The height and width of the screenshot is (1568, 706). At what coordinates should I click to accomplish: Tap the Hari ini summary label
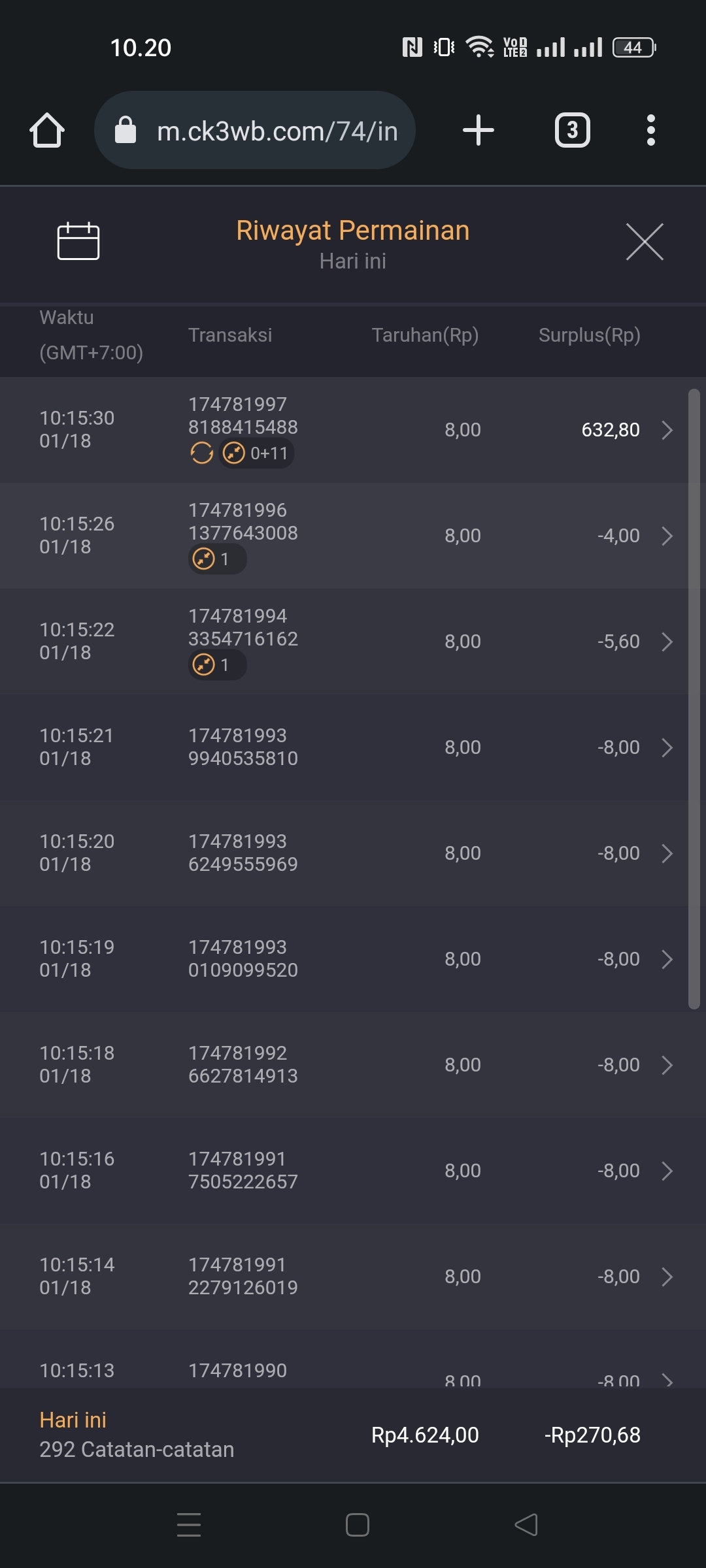(x=73, y=1420)
